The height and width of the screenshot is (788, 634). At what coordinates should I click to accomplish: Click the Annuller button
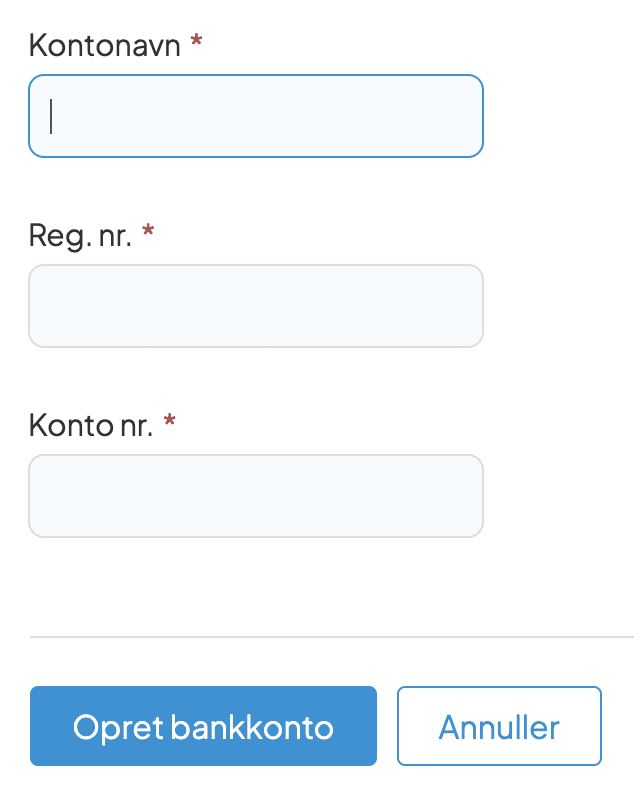click(499, 726)
